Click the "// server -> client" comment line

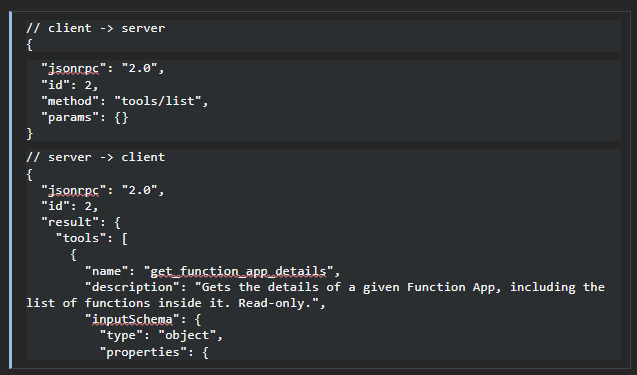[95, 157]
